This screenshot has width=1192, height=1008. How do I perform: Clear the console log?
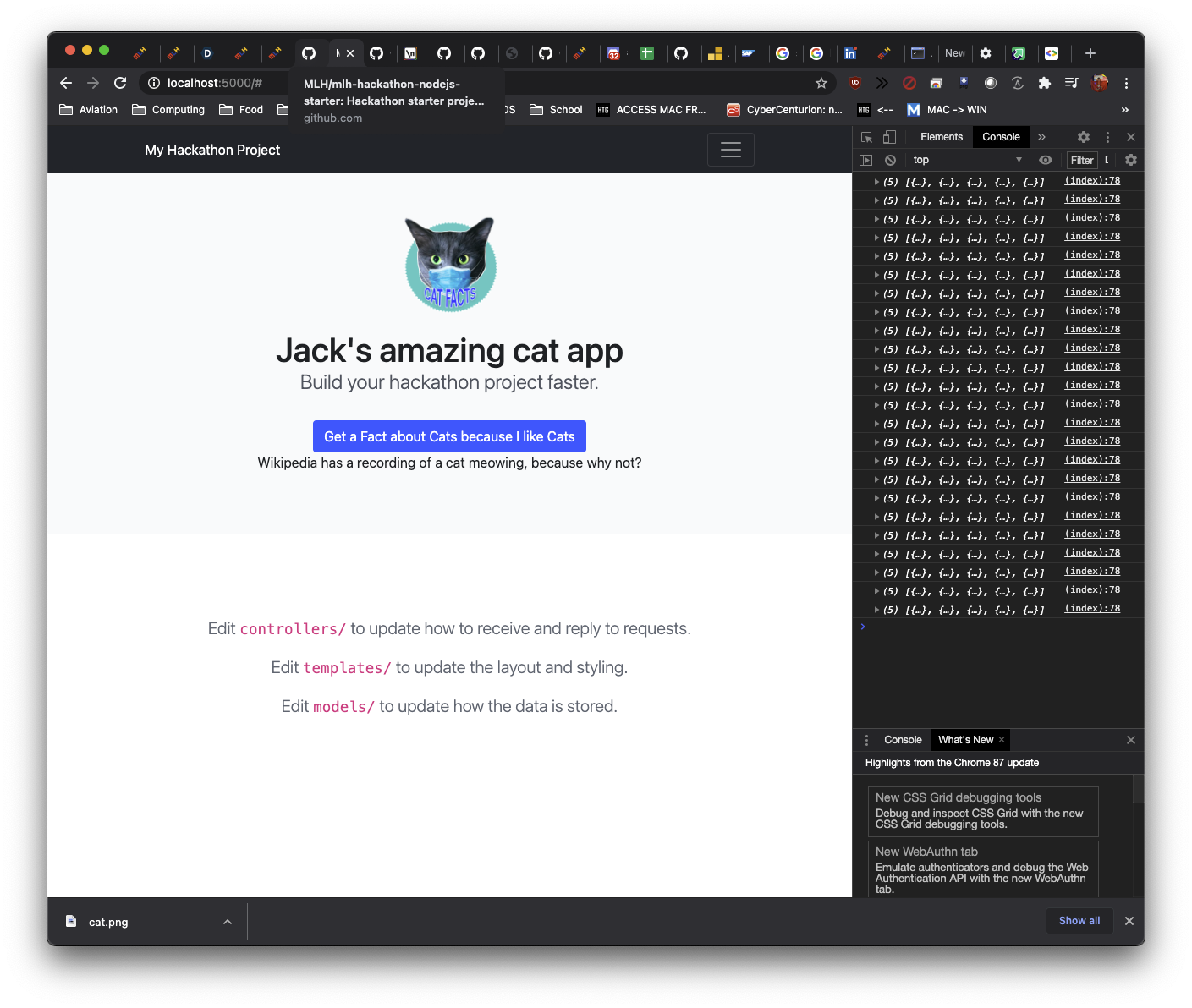(x=890, y=160)
